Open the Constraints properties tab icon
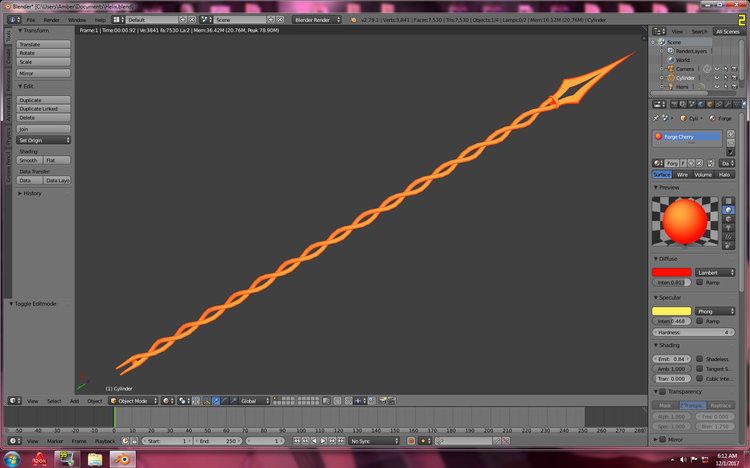 [x=718, y=104]
